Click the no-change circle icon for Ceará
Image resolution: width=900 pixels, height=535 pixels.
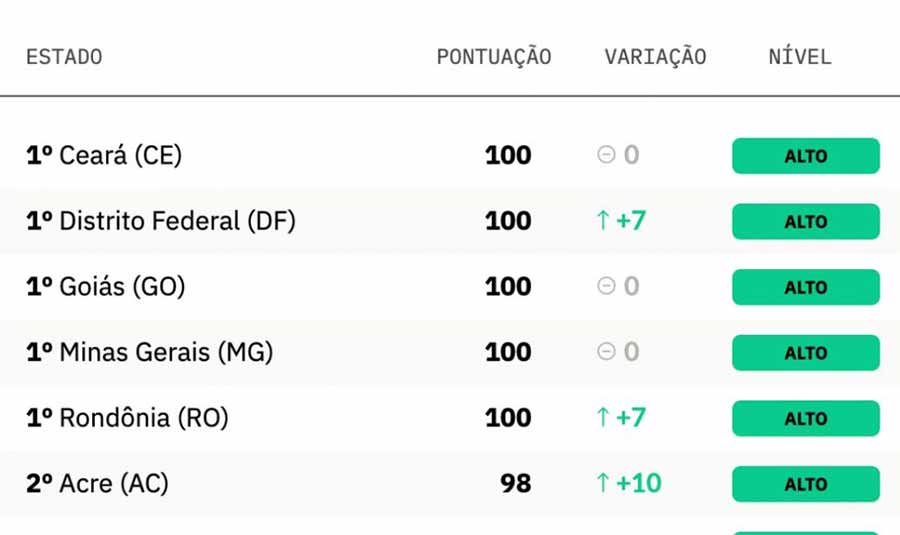click(606, 154)
